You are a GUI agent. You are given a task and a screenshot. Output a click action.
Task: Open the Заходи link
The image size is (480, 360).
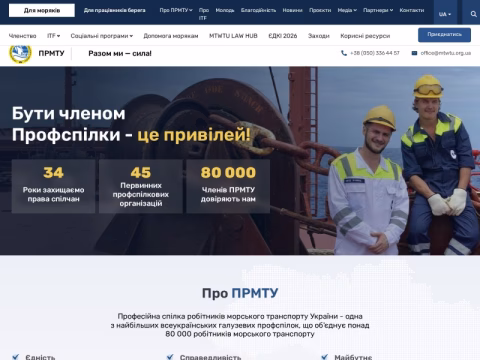pyautogui.click(x=319, y=36)
